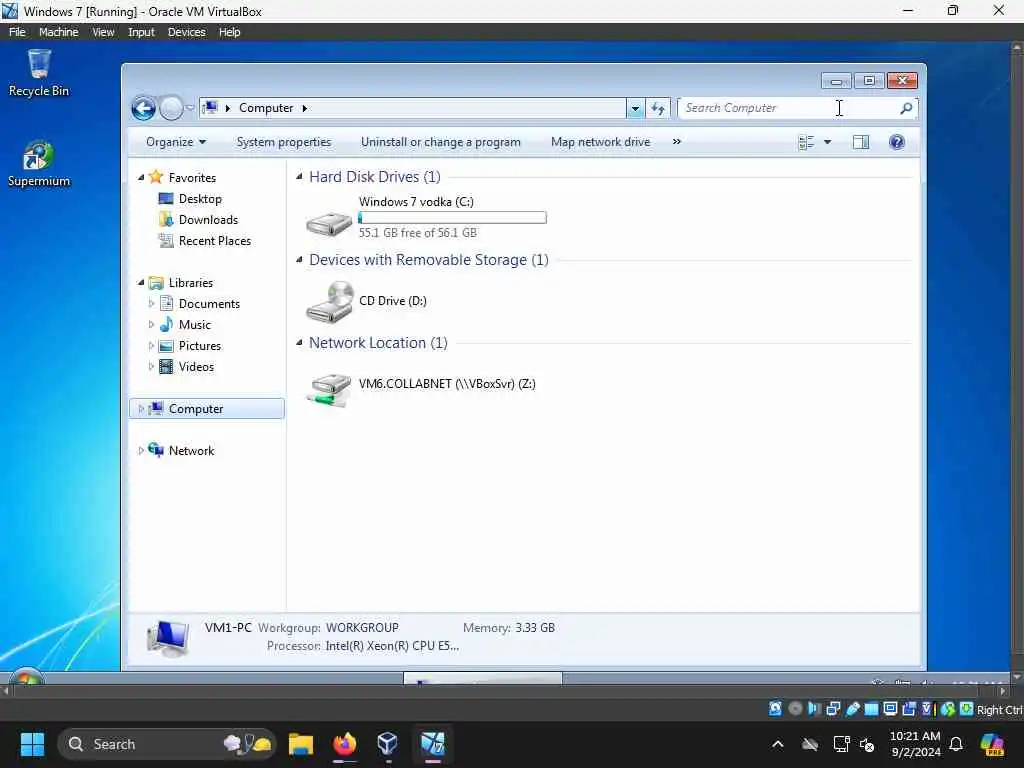Select the Supermium desktop shortcut

(39, 163)
